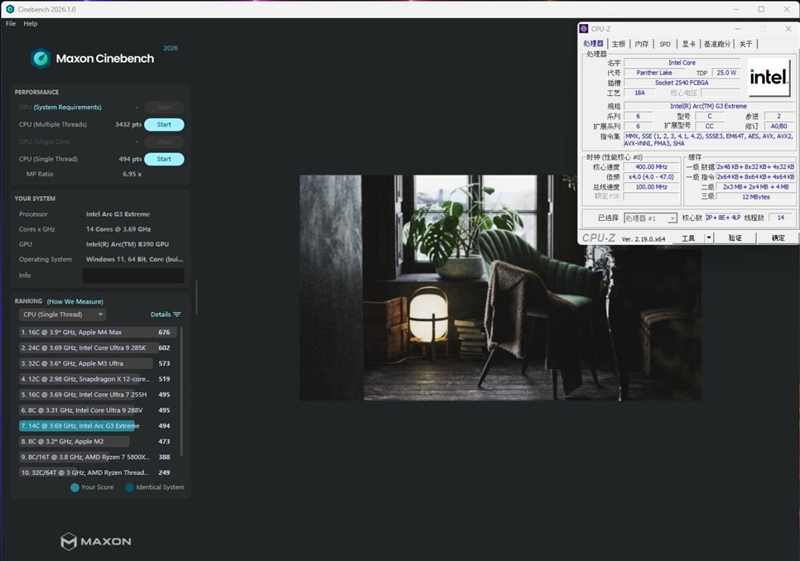Open the System Requirements link

coord(67,107)
